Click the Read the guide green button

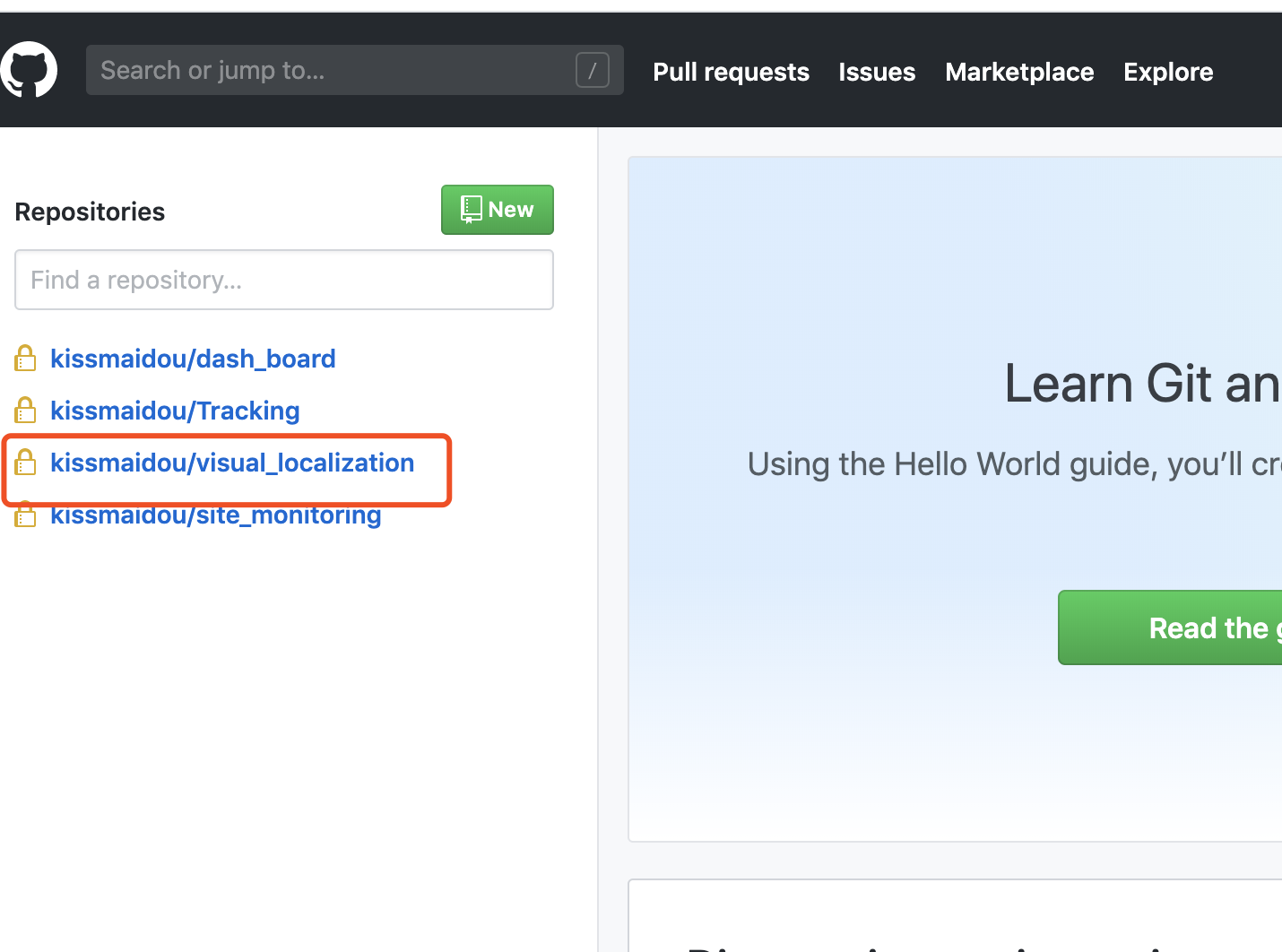point(1170,627)
